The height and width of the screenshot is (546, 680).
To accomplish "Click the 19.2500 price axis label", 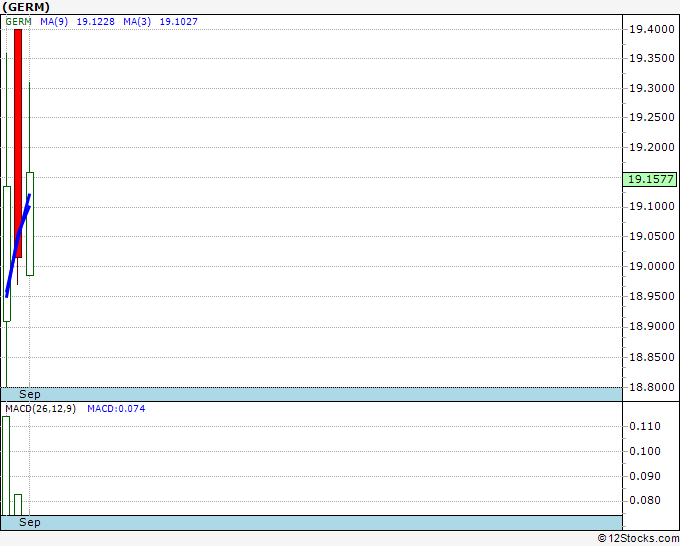I will coord(652,118).
